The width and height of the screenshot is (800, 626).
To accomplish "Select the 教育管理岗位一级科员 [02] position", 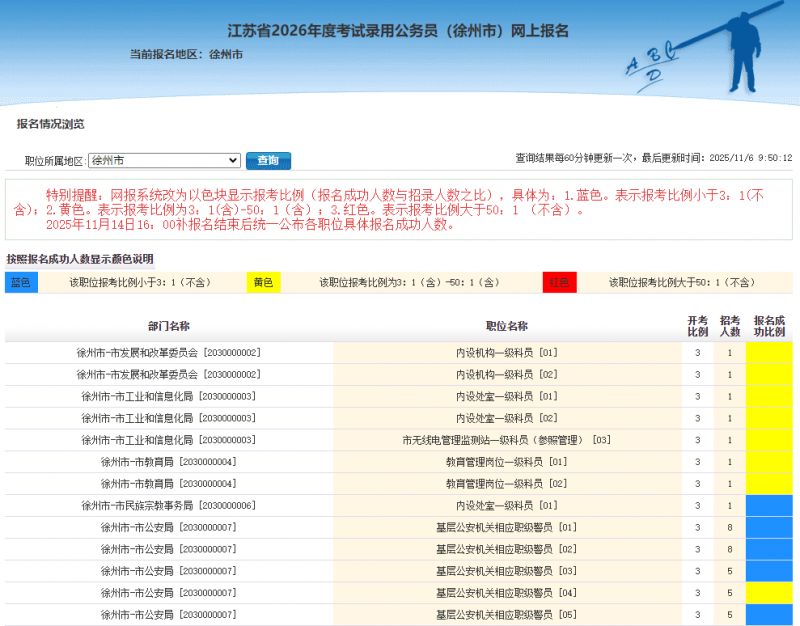I will pos(506,484).
